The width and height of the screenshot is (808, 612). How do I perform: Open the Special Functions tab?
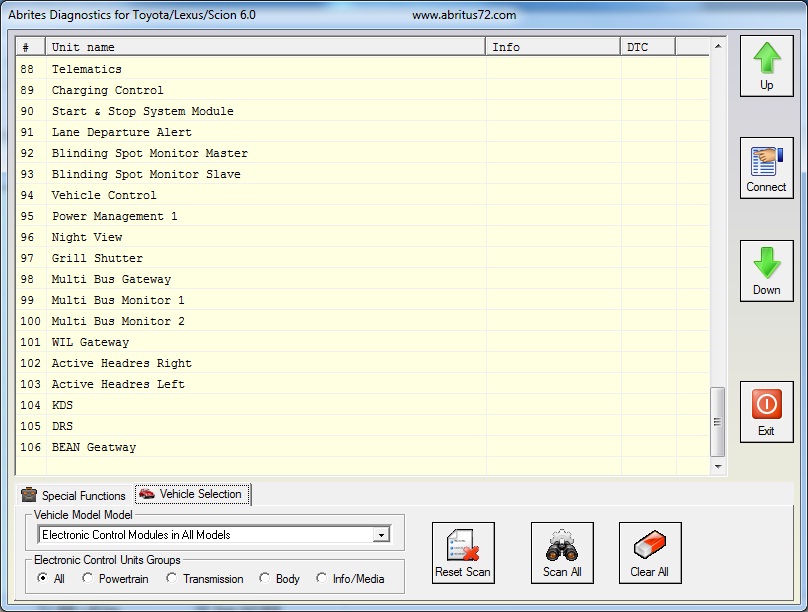[x=74, y=496]
